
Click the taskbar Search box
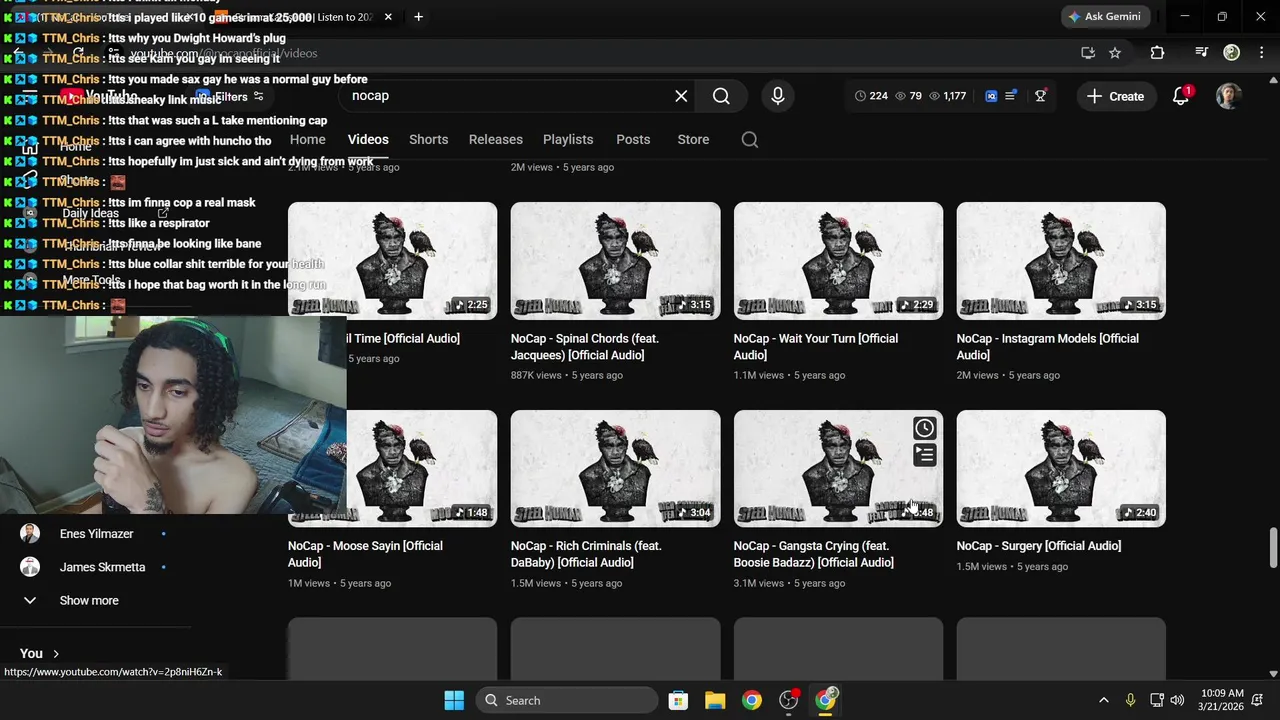point(567,700)
